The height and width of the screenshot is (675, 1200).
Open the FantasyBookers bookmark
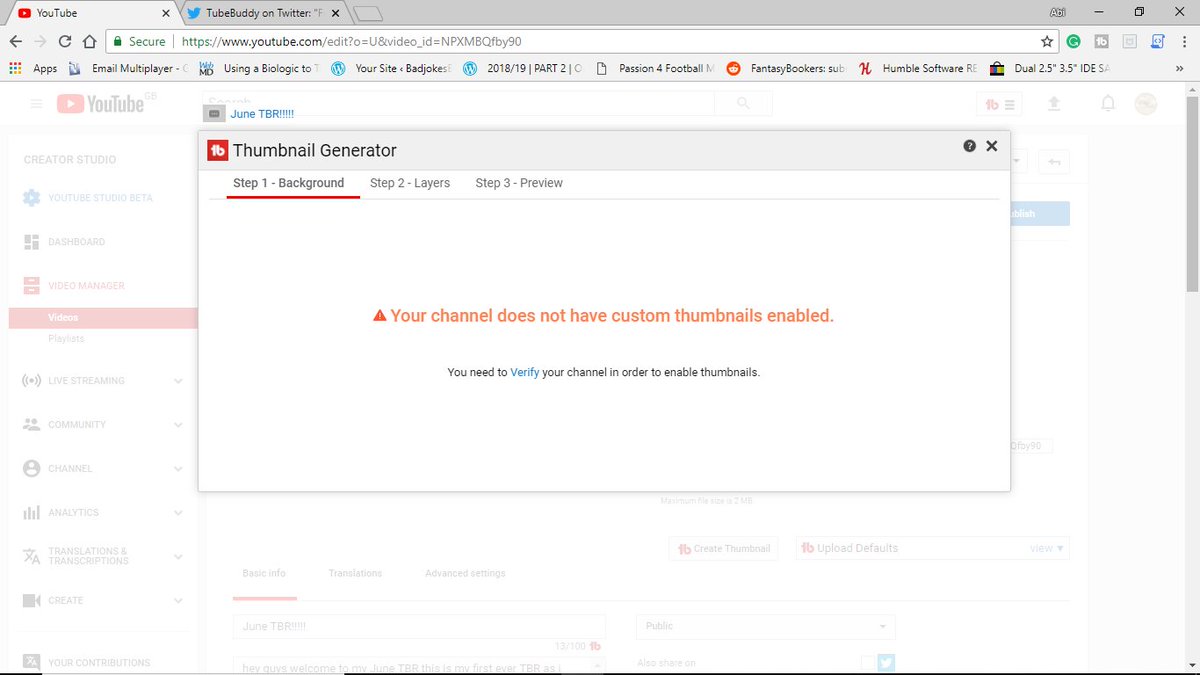(786, 69)
